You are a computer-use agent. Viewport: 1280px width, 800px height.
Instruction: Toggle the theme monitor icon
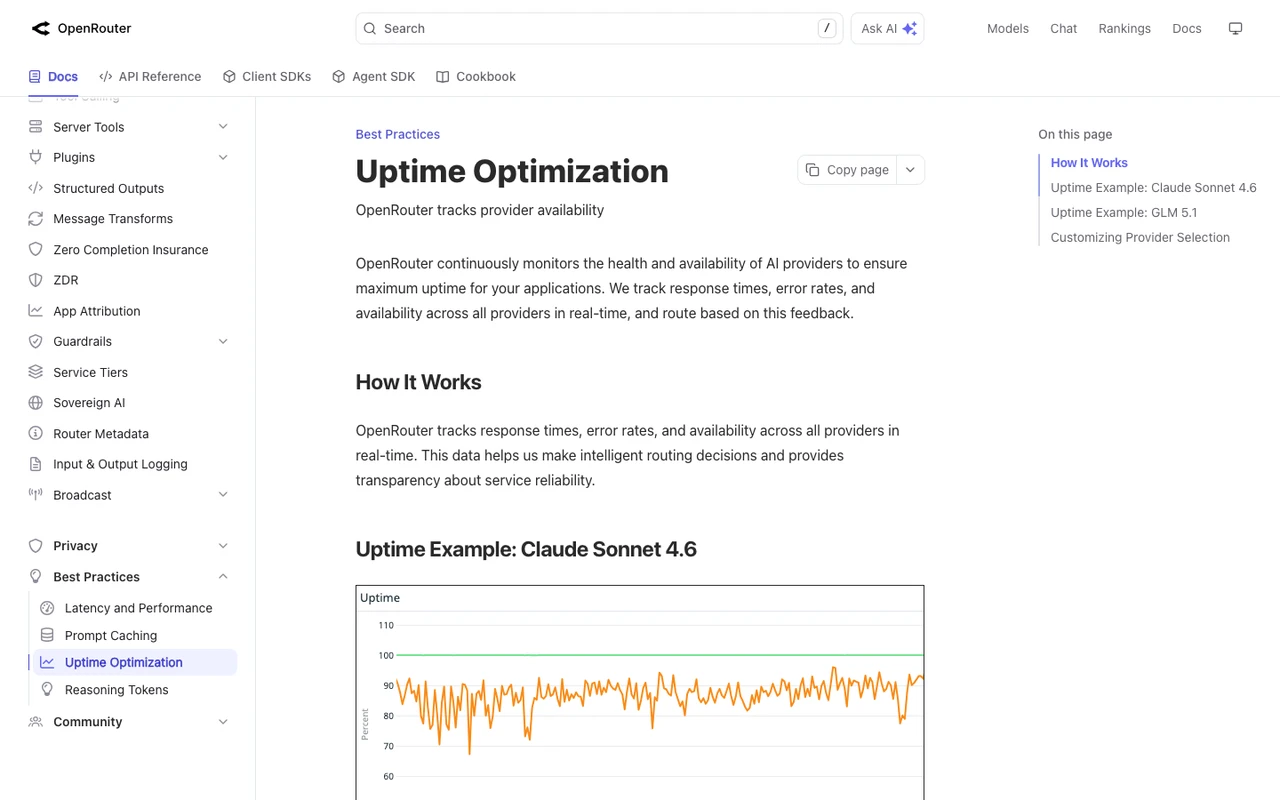(x=1235, y=28)
